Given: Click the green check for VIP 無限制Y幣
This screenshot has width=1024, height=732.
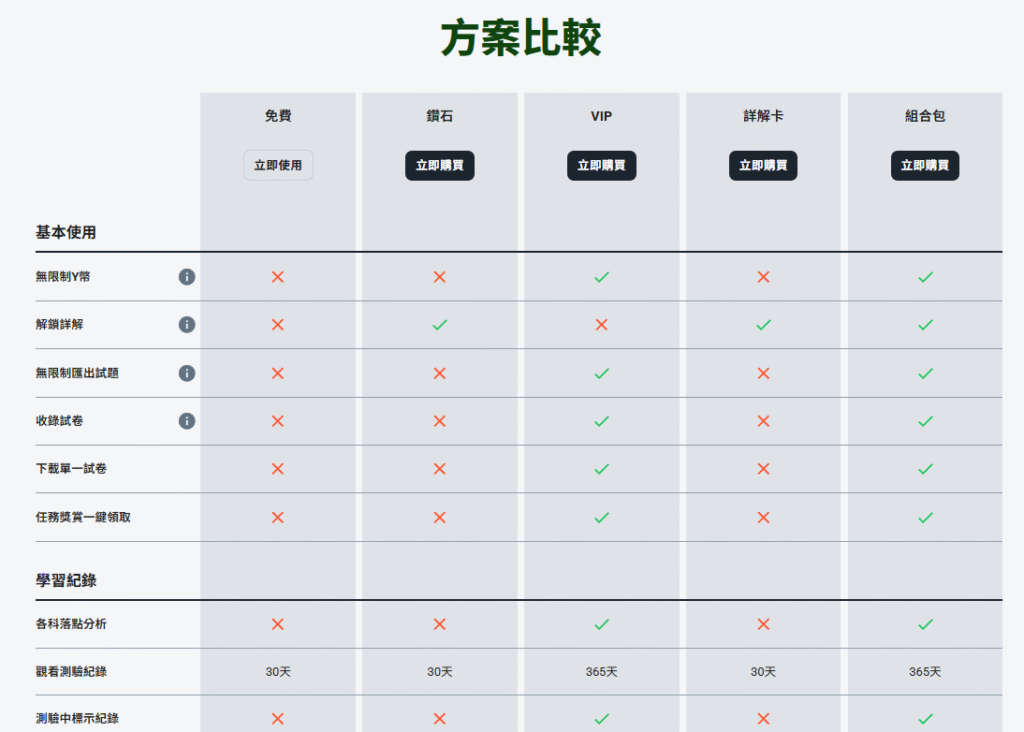Looking at the screenshot, I should click(601, 277).
